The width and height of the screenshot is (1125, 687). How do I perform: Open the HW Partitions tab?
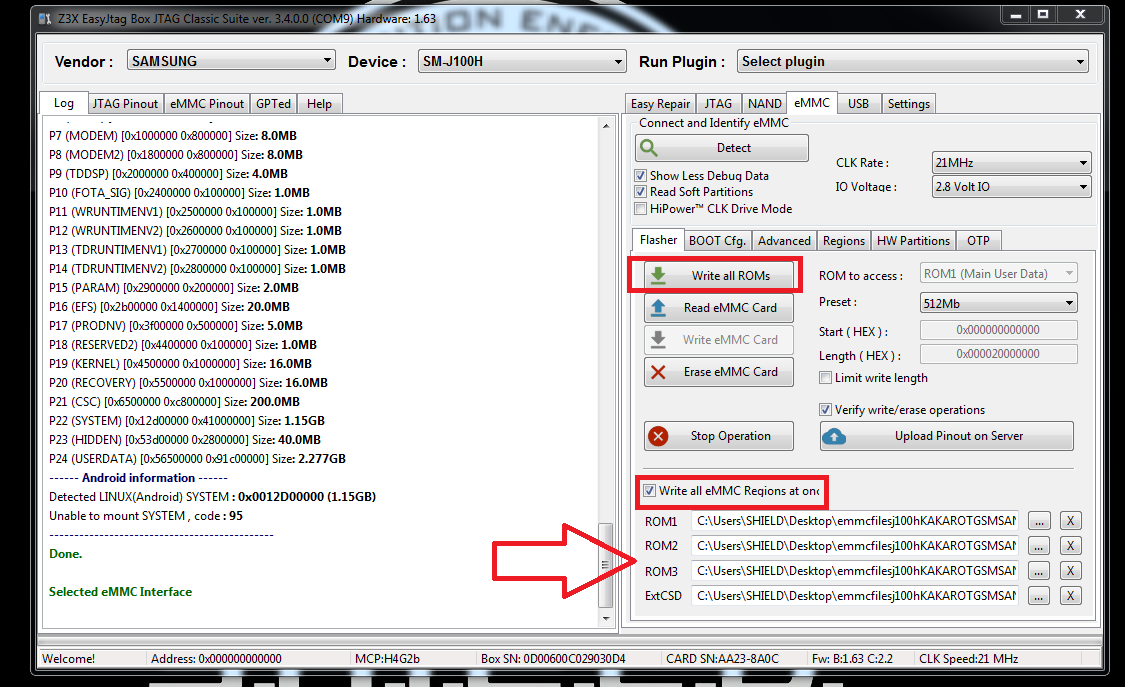(913, 241)
